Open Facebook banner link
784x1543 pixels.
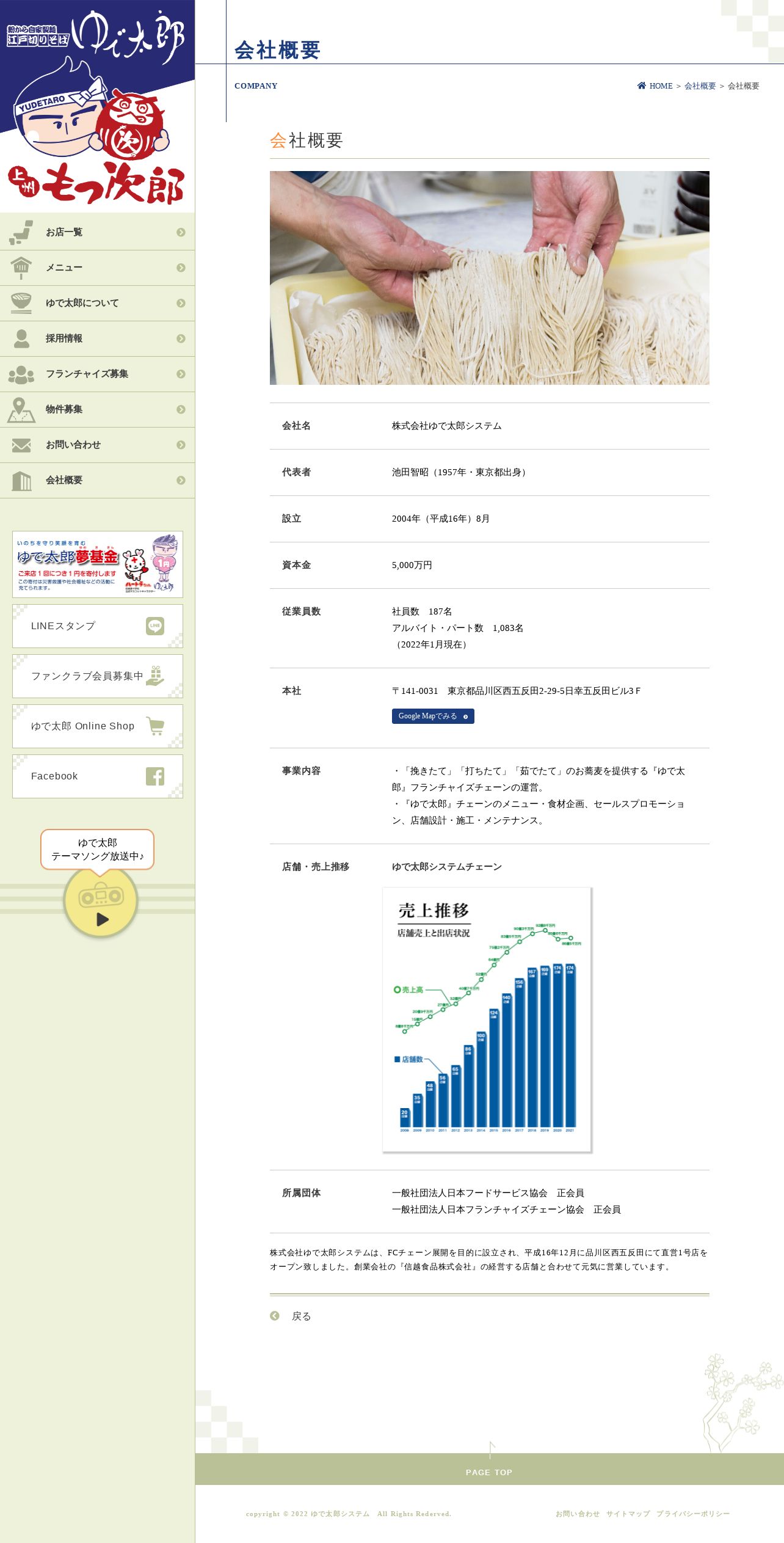(98, 776)
